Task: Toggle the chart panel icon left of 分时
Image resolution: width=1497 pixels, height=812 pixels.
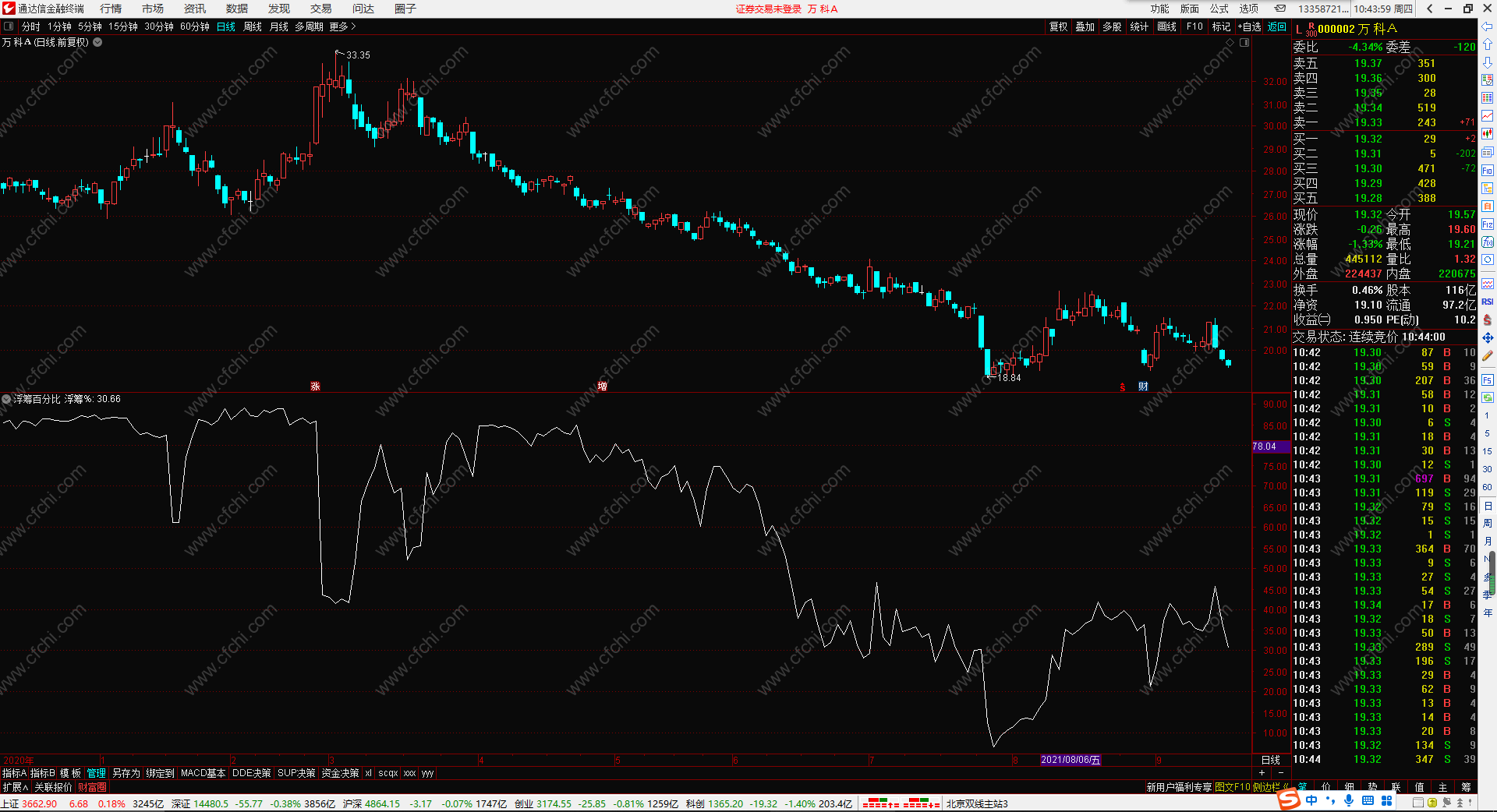Action: [9, 26]
